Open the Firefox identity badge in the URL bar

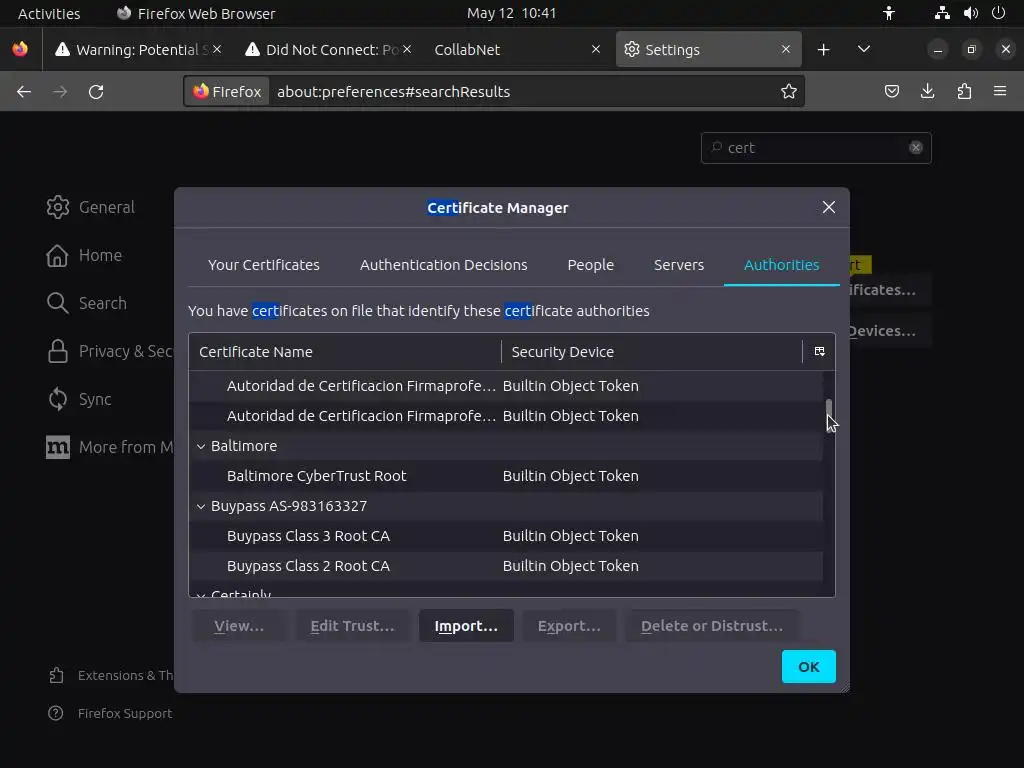click(x=227, y=91)
